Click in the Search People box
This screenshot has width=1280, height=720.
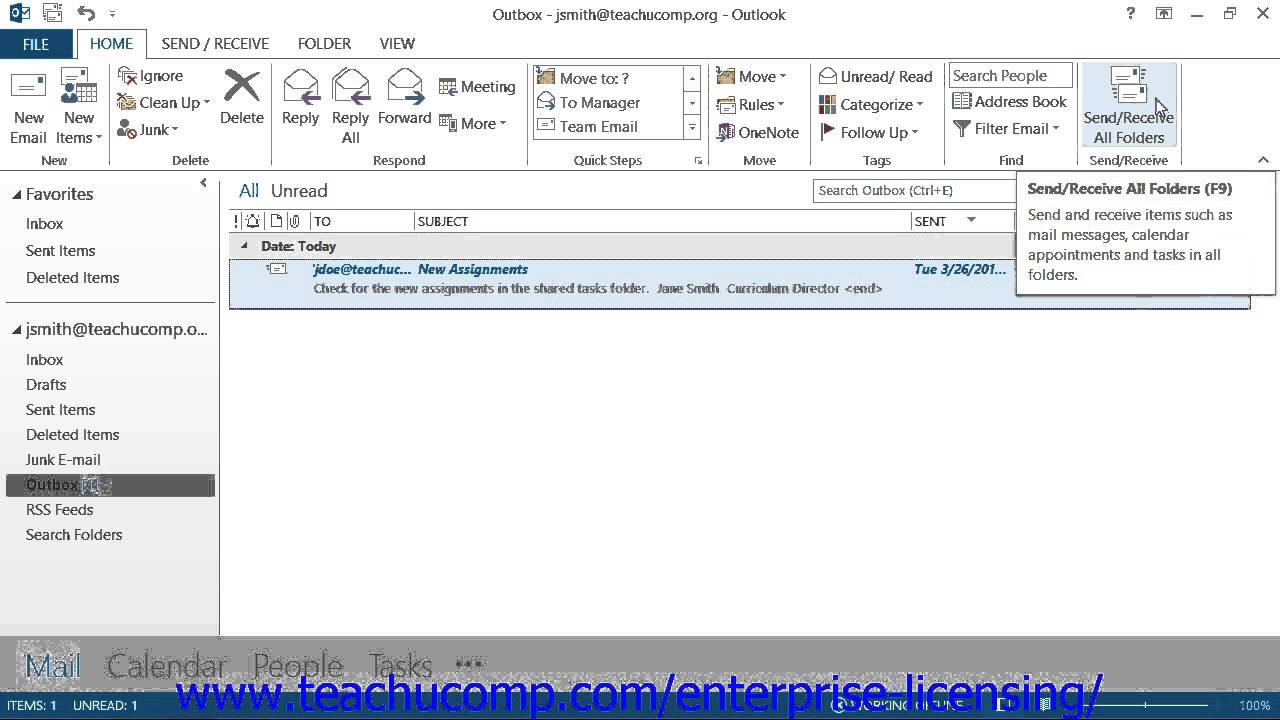1010,76
